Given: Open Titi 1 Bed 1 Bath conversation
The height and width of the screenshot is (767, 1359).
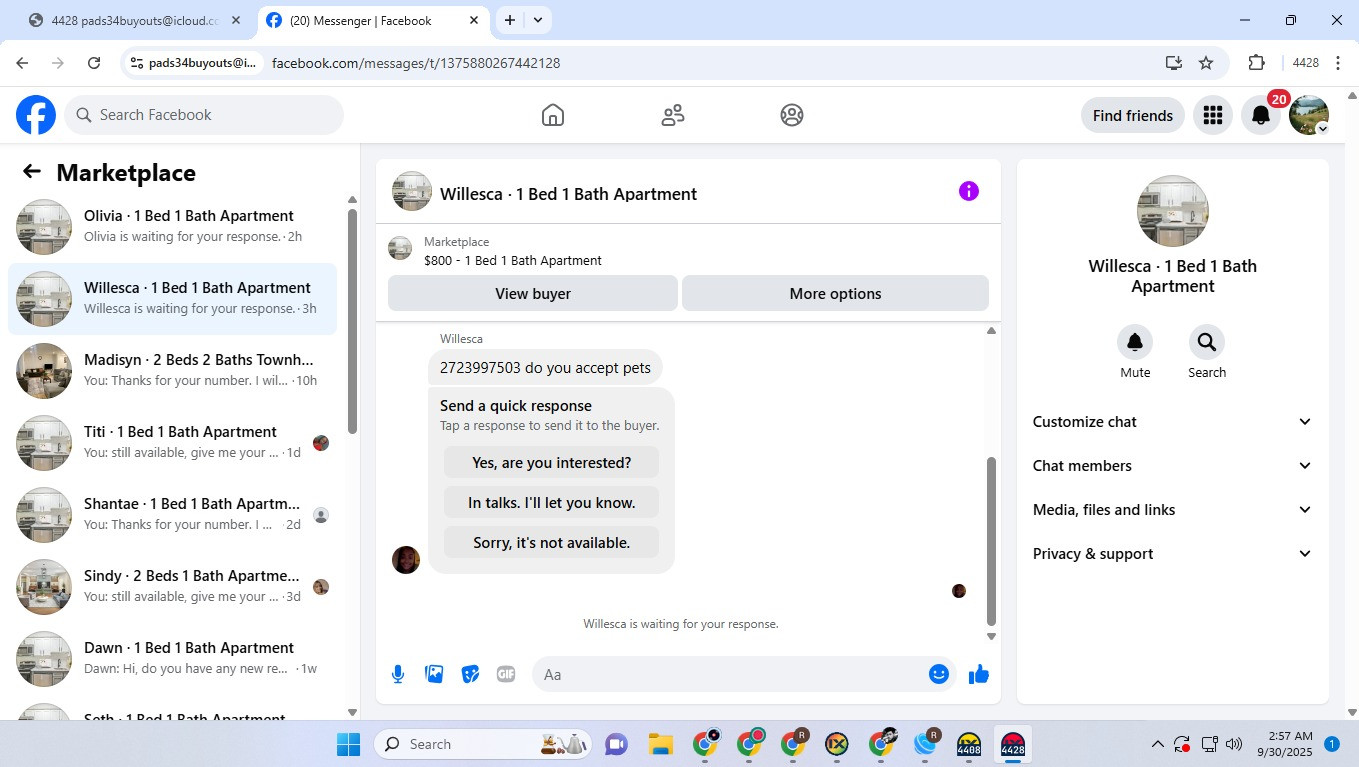Looking at the screenshot, I should click(x=172, y=443).
